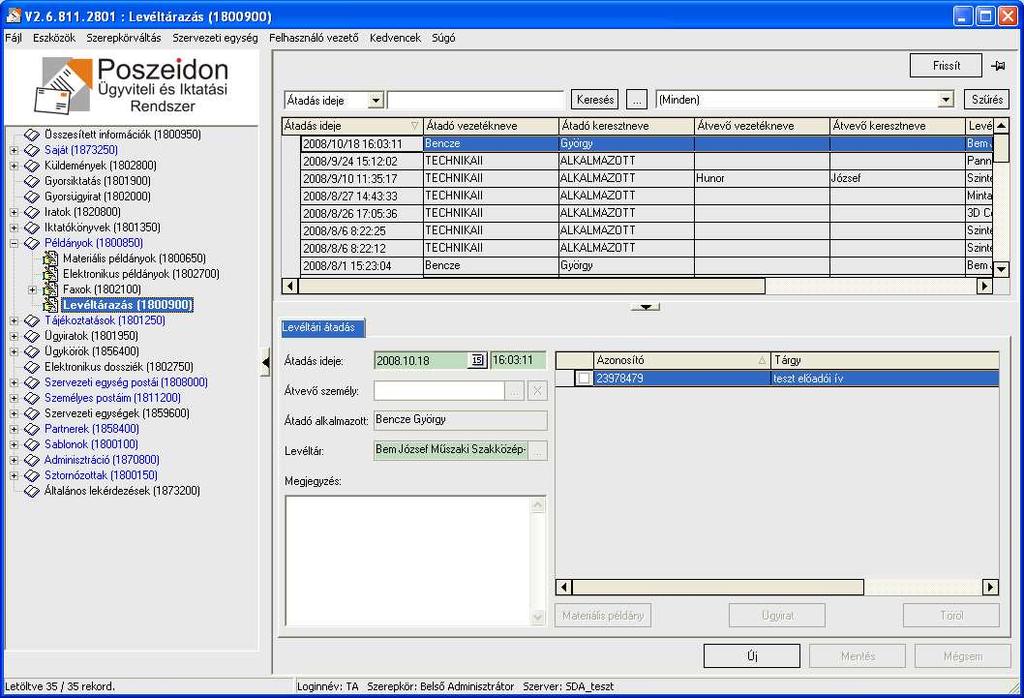Open the Fájl menu
Screen dimensions: 1024x698
(13, 38)
